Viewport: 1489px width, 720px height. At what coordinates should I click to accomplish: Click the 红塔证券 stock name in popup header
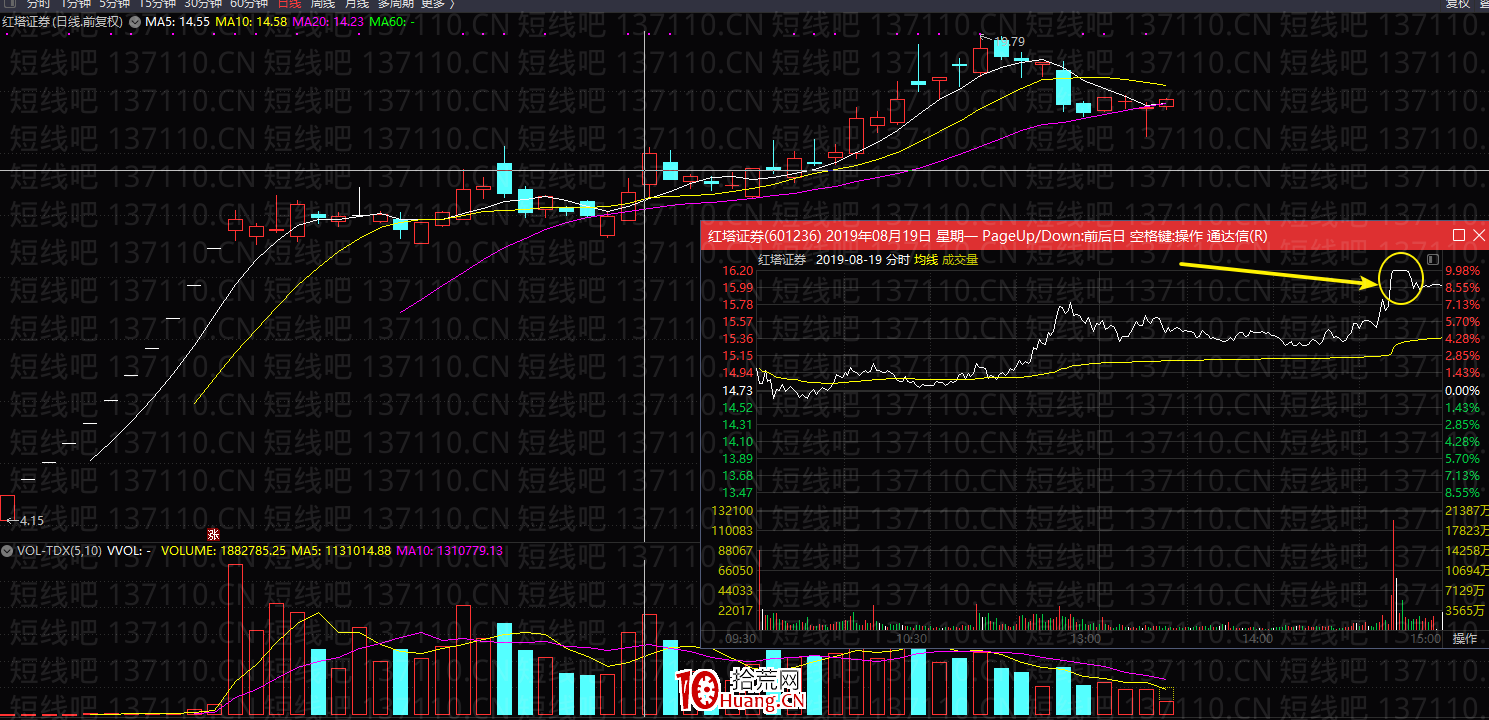(x=782, y=260)
